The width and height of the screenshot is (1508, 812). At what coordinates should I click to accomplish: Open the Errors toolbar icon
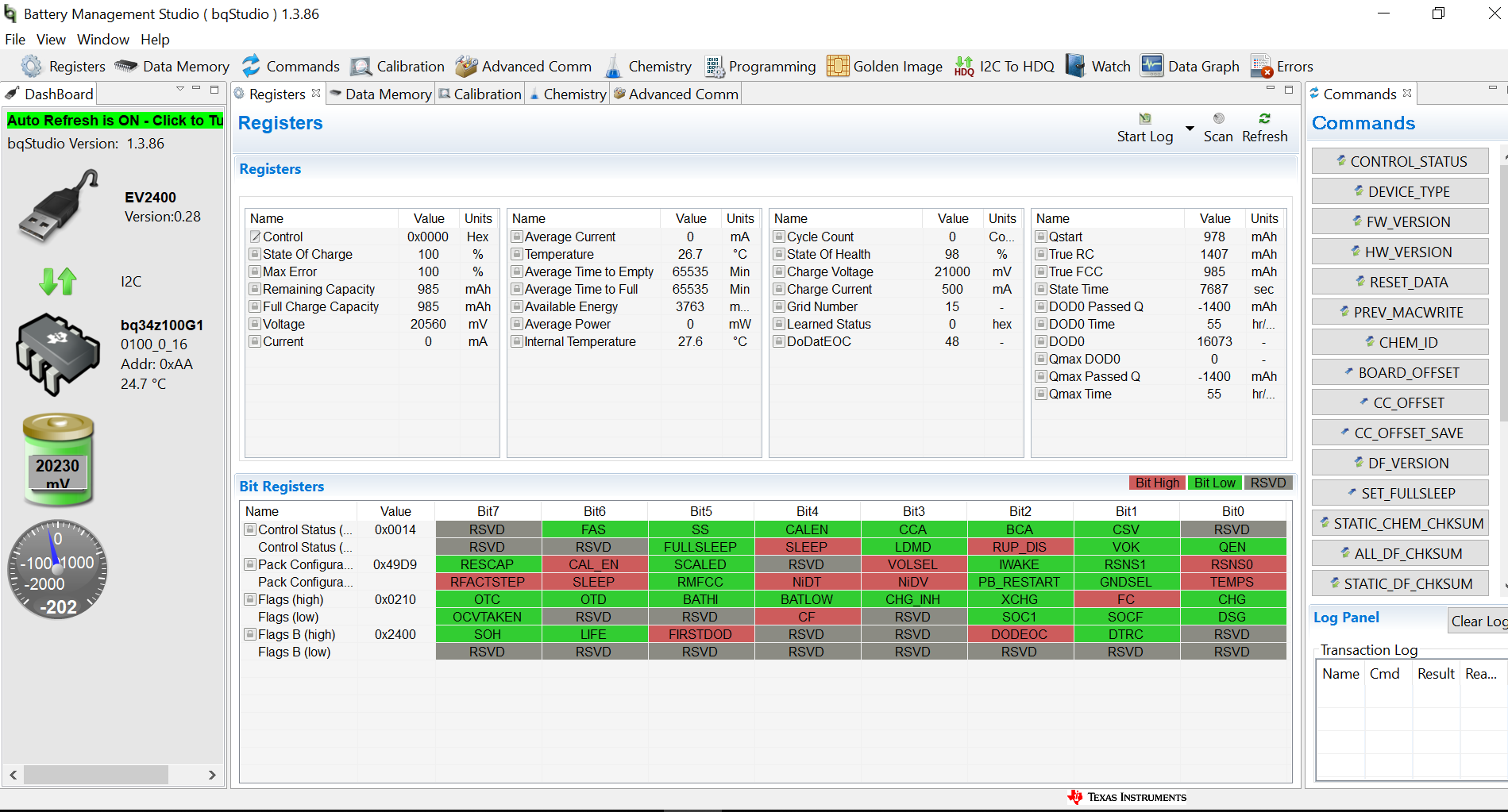tap(1261, 67)
